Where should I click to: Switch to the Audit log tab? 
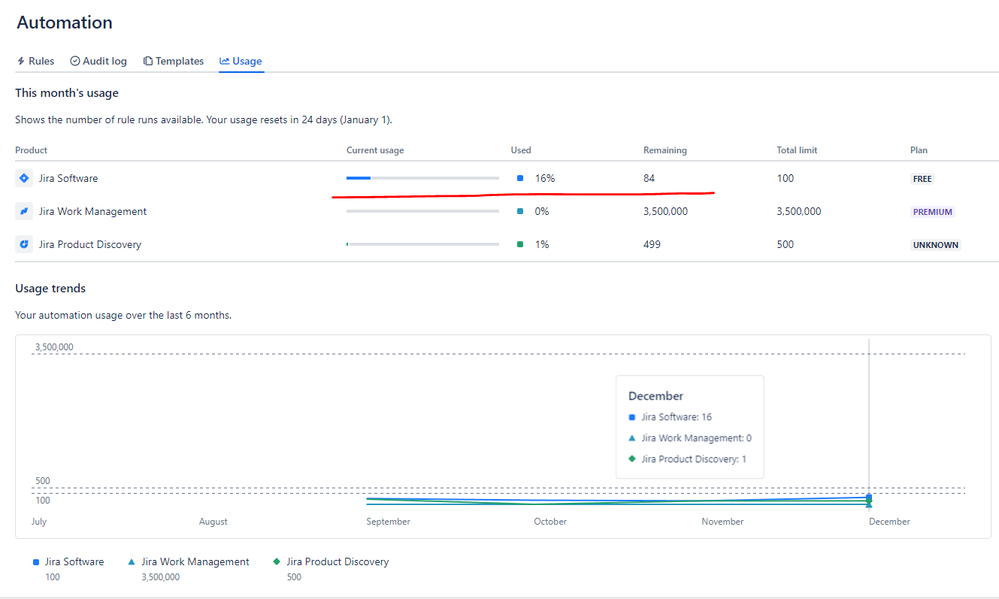(x=98, y=61)
